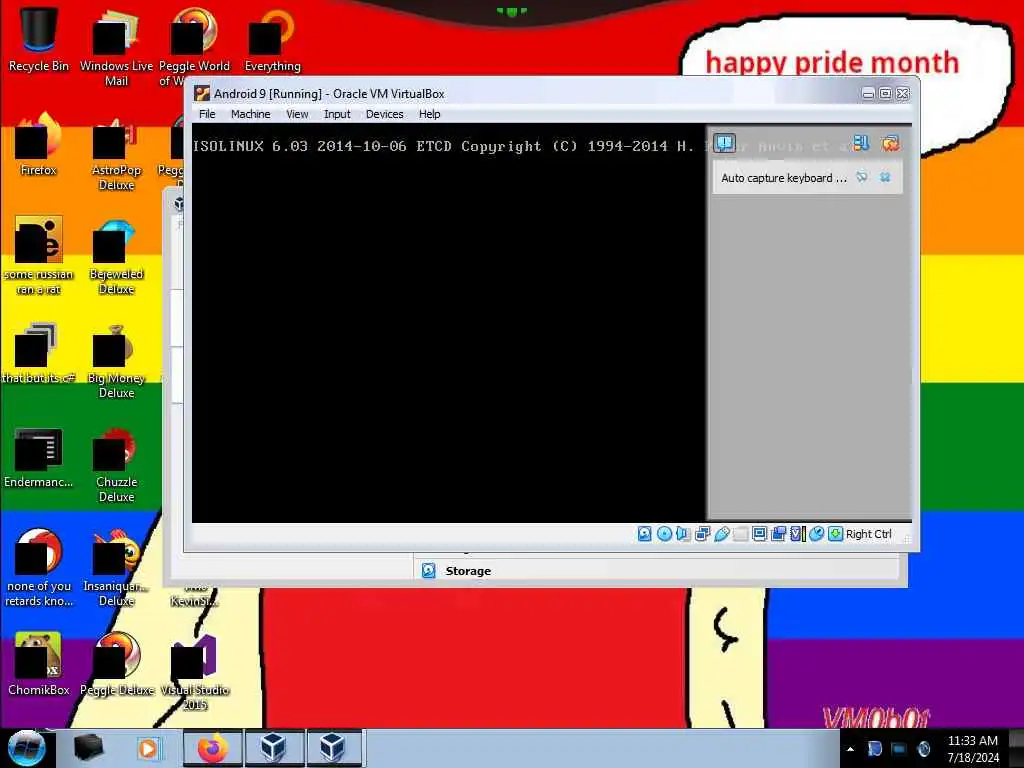
Task: Expand the 'Auto capture keyboard ...' notification text
Action: [x=784, y=178]
